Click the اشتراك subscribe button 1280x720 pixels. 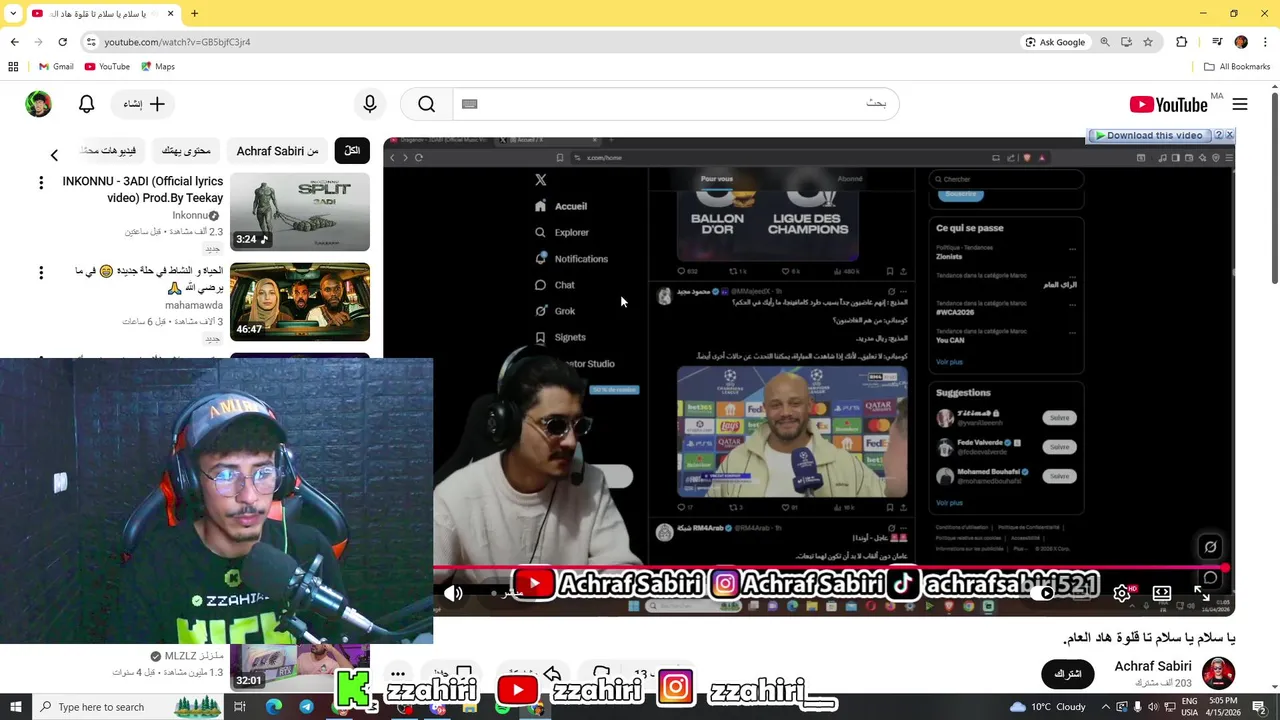[x=1068, y=674]
